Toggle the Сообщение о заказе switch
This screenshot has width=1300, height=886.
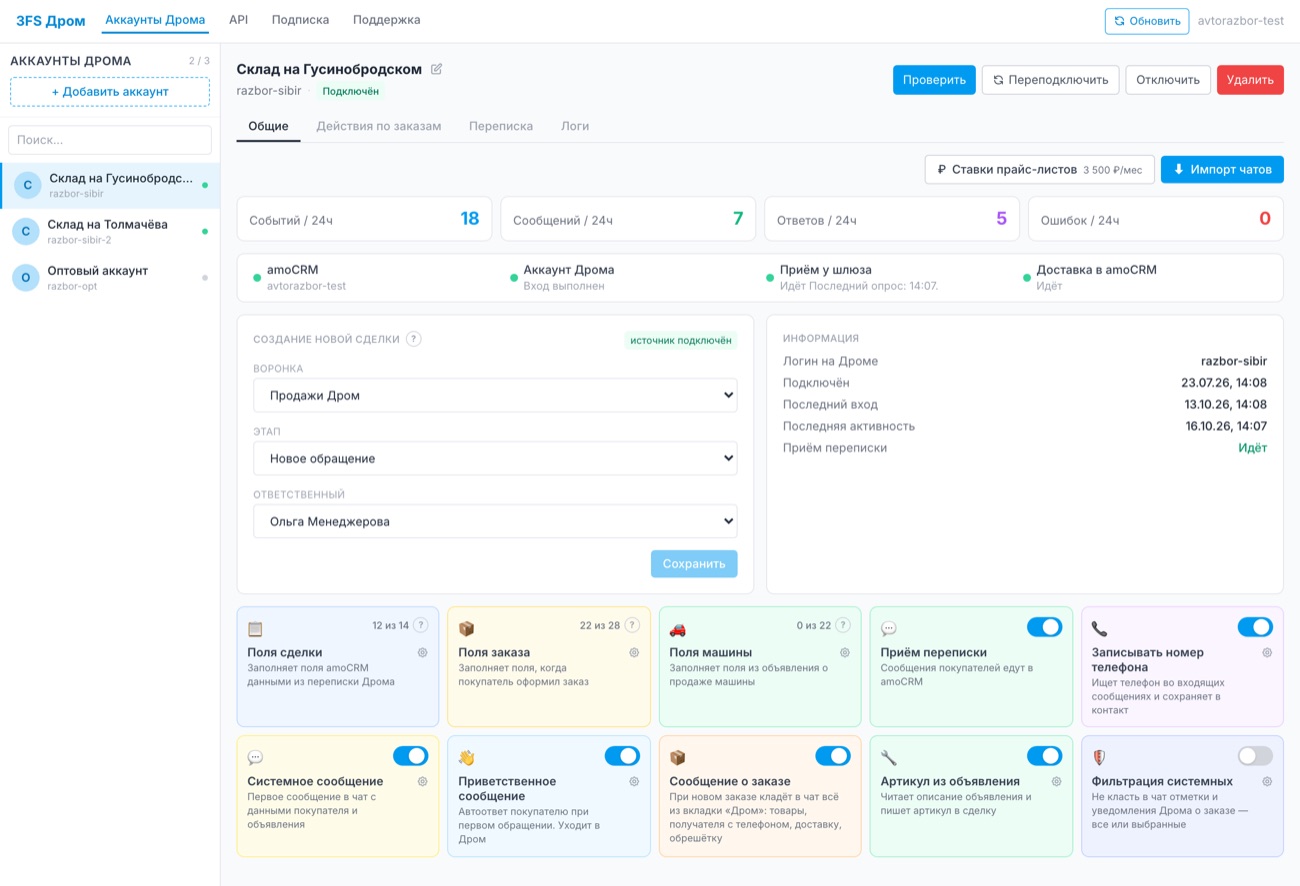pyautogui.click(x=833, y=756)
